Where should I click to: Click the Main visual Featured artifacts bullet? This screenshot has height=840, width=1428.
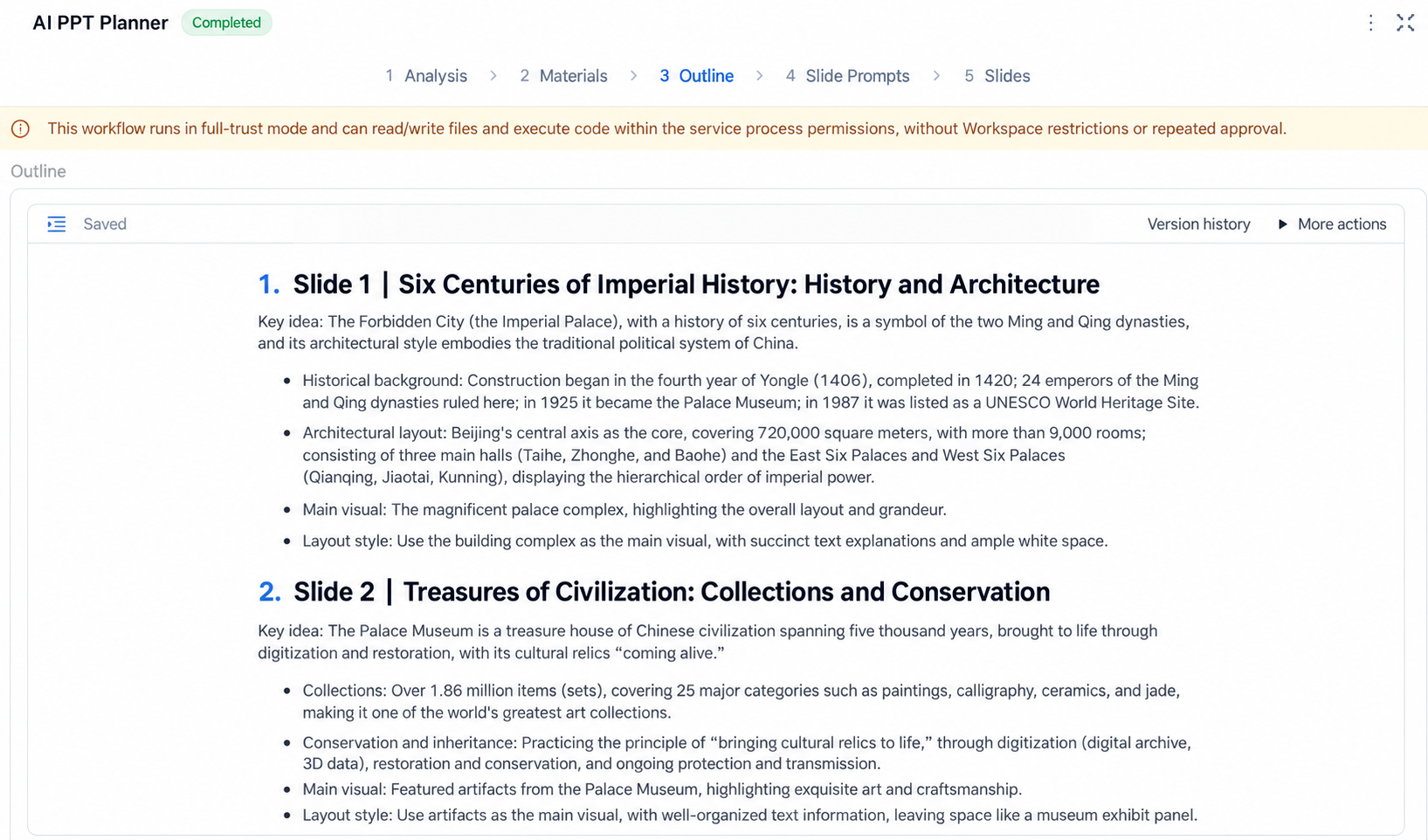coord(662,789)
